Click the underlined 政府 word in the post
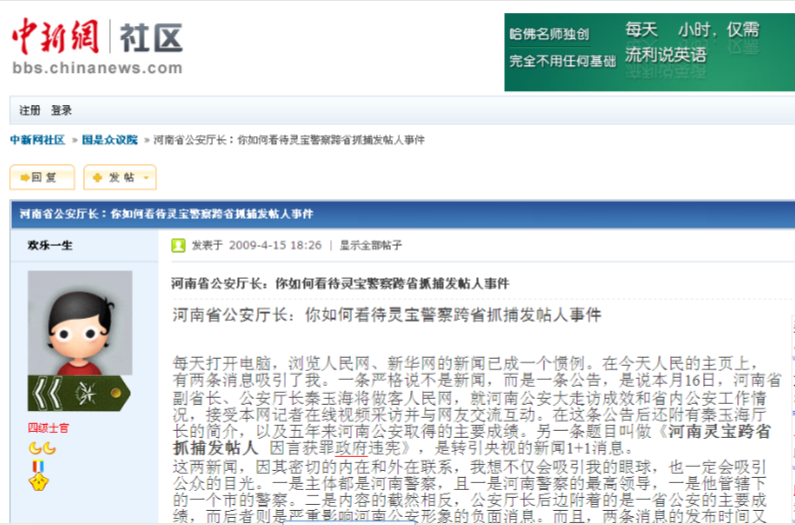The image size is (795, 525). (x=343, y=448)
